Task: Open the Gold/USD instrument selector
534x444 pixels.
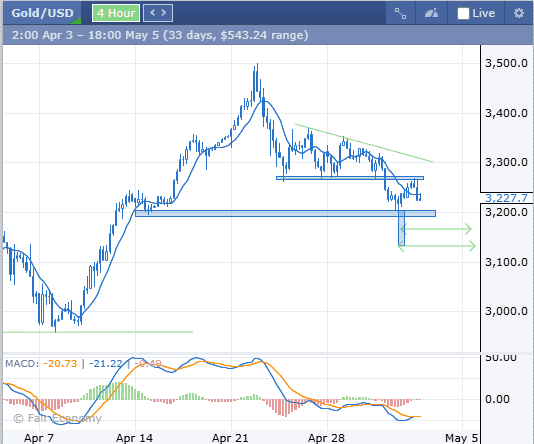Action: [x=42, y=13]
